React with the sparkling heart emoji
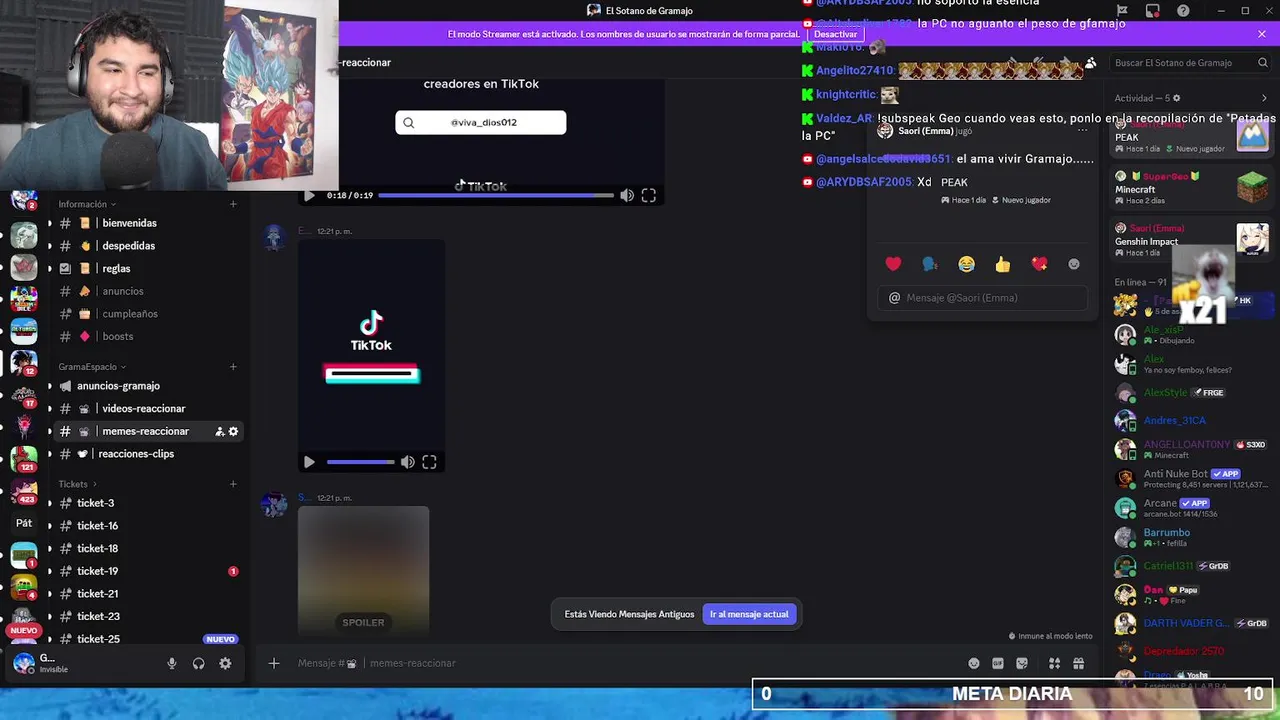Image resolution: width=1280 pixels, height=720 pixels. tap(1040, 264)
